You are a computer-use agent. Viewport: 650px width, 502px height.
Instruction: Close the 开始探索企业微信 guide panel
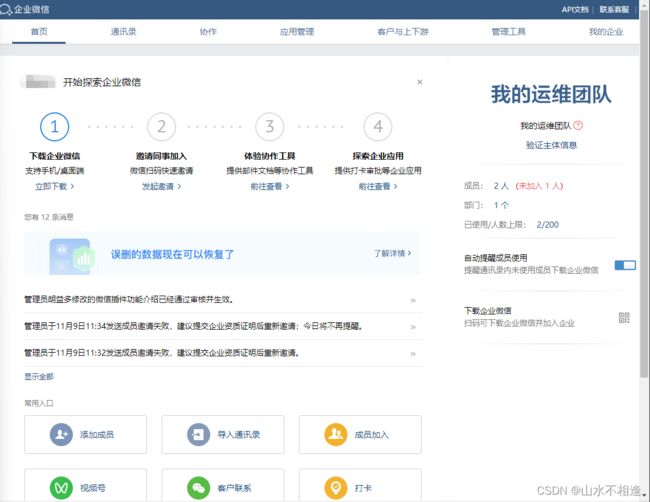(420, 82)
